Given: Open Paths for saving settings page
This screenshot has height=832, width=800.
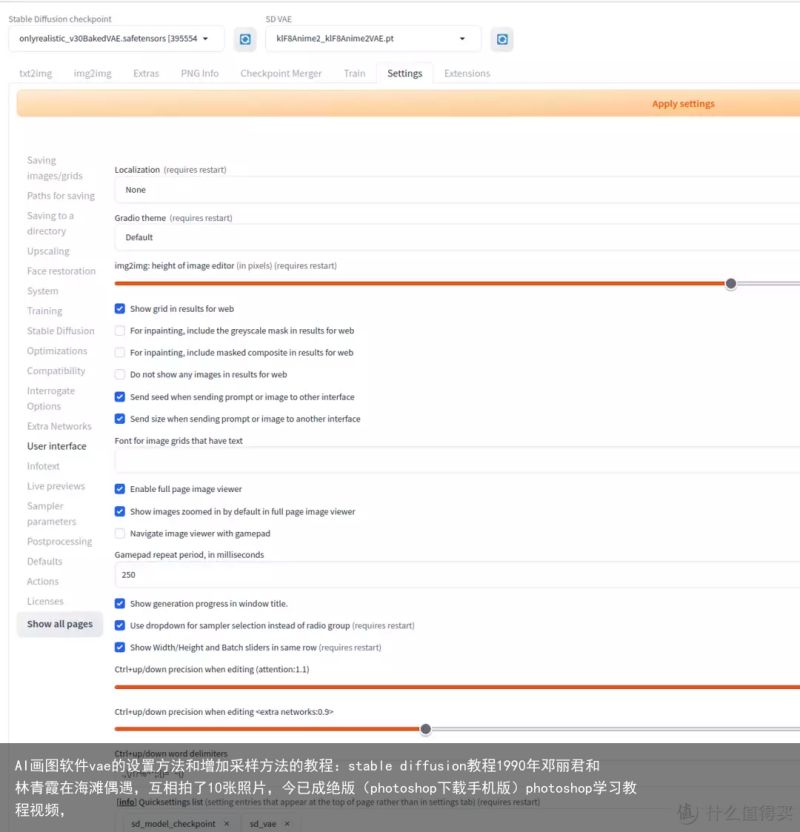Looking at the screenshot, I should tap(61, 196).
